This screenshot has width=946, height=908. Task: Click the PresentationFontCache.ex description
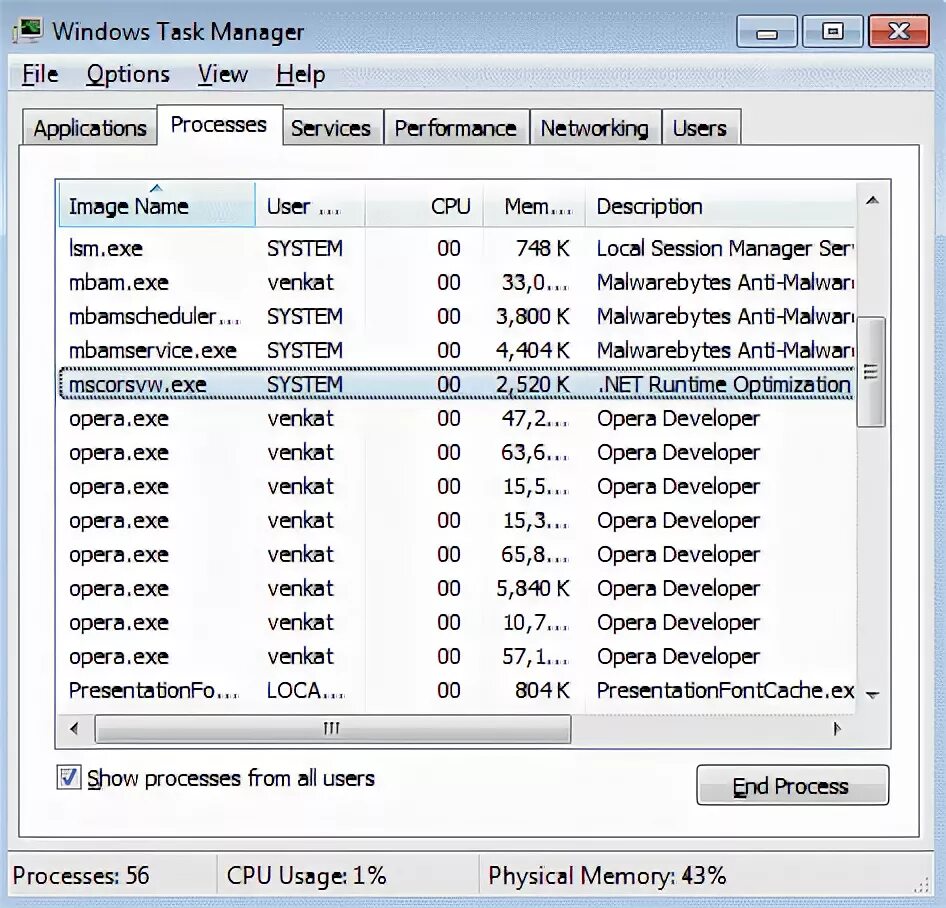725,690
